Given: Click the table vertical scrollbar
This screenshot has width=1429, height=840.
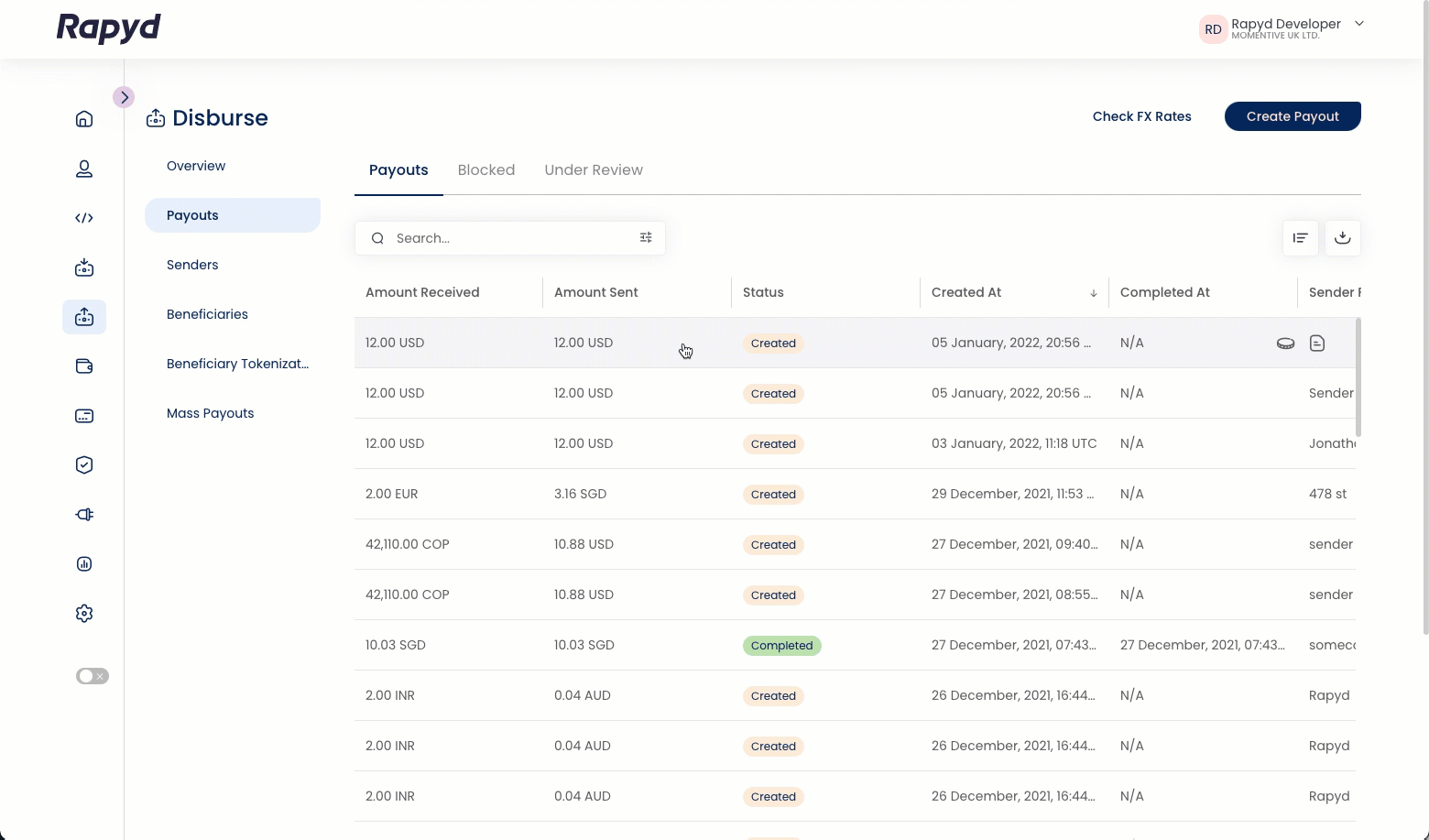Looking at the screenshot, I should (1358, 377).
